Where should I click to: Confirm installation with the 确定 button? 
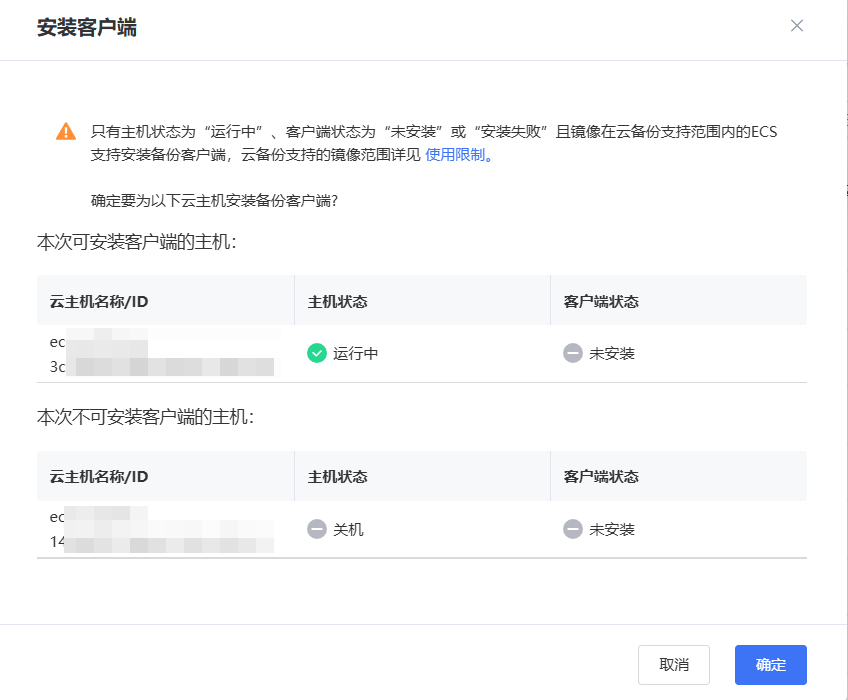(770, 664)
